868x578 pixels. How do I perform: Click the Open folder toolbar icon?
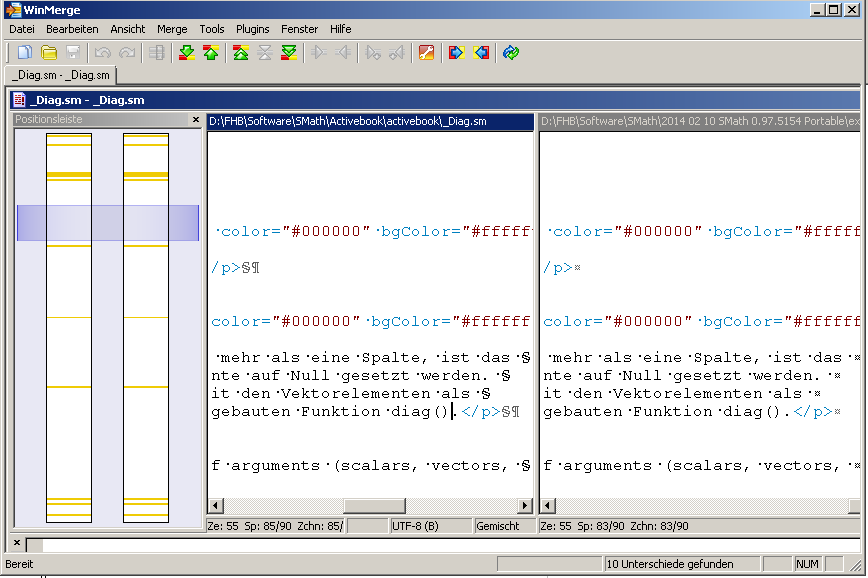pos(49,53)
